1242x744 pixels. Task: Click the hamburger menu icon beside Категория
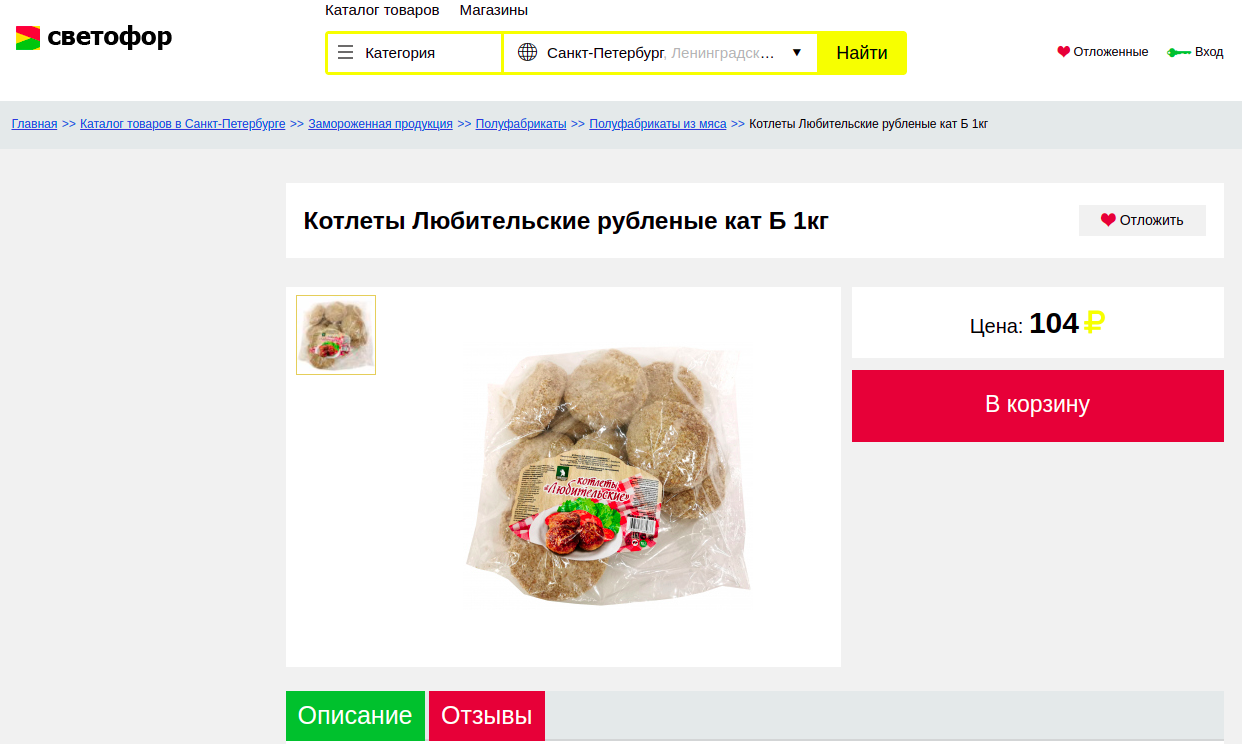[x=346, y=53]
